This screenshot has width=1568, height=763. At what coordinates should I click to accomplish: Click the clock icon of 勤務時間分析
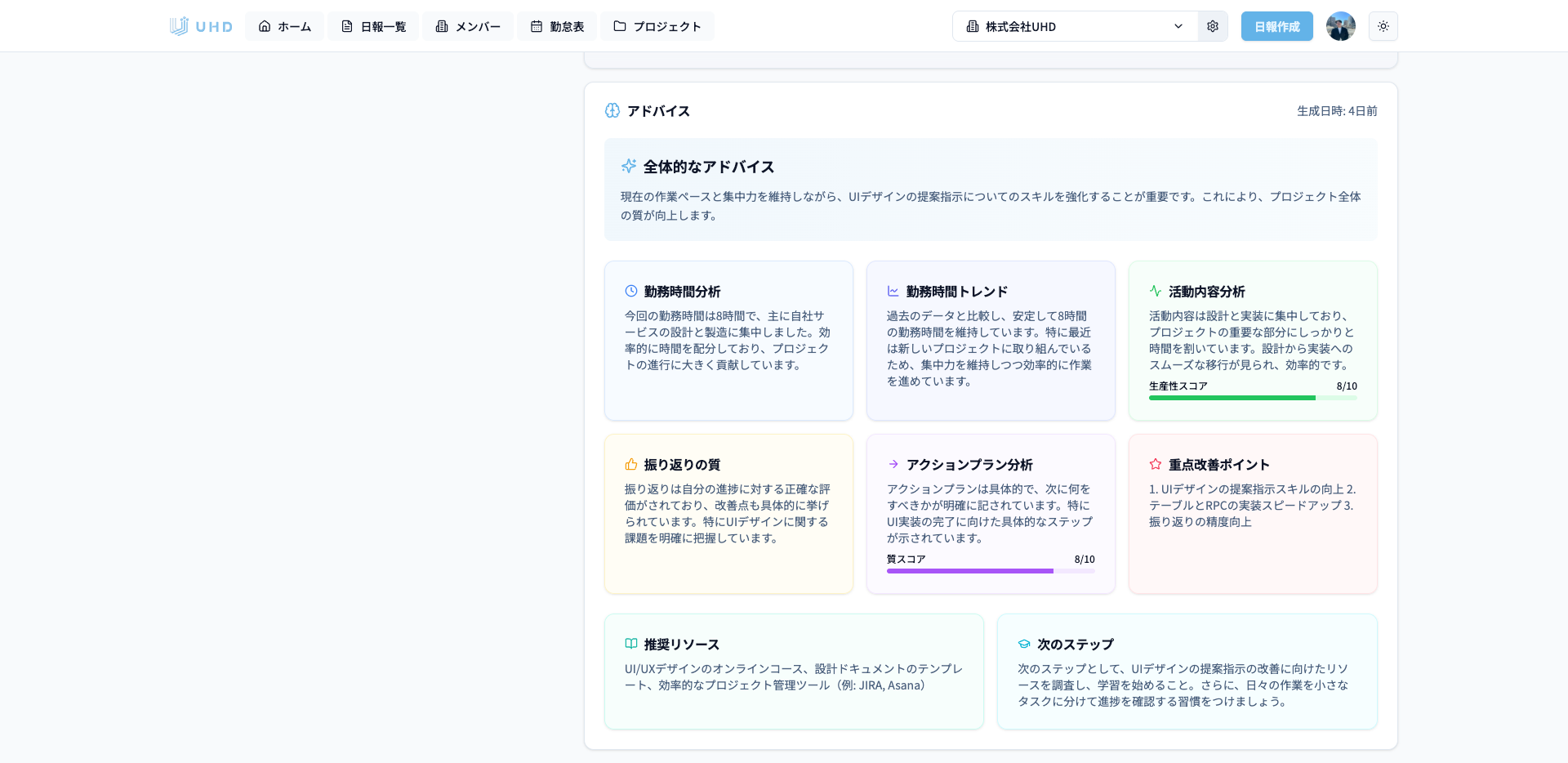[x=631, y=291]
